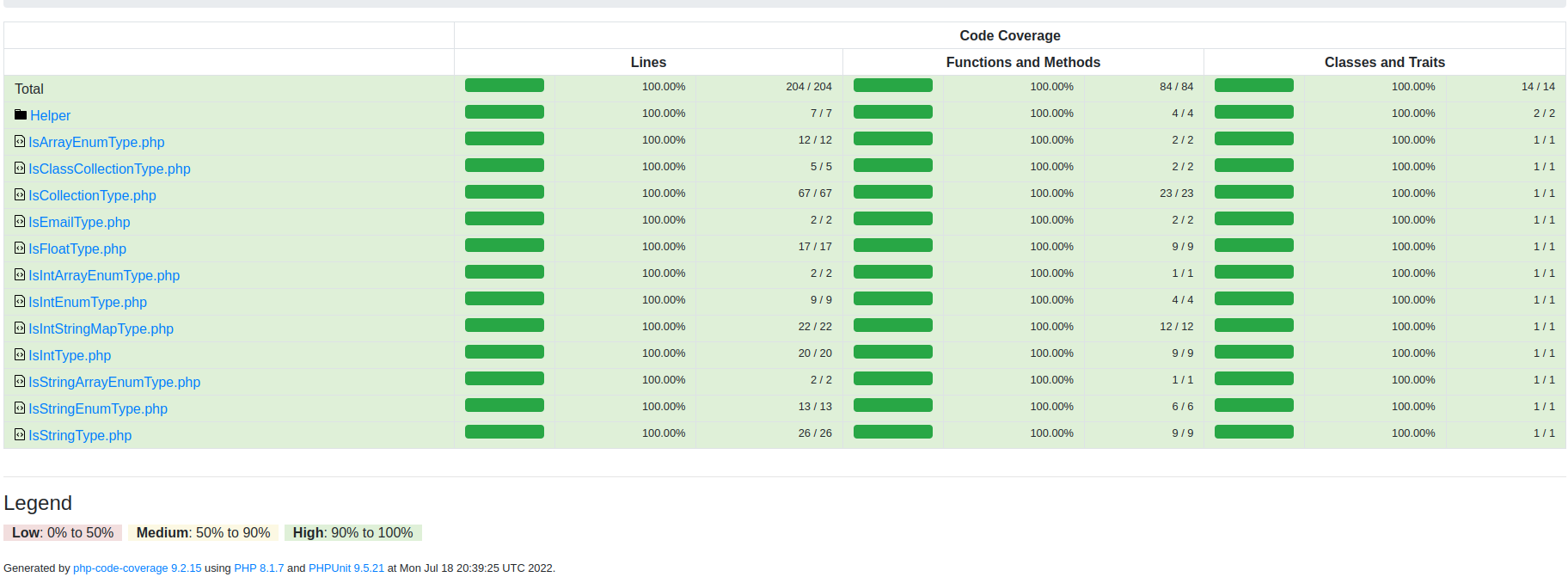Click the file icon beside IsClassCollectionType.php
1568x577 pixels.
tap(20, 168)
